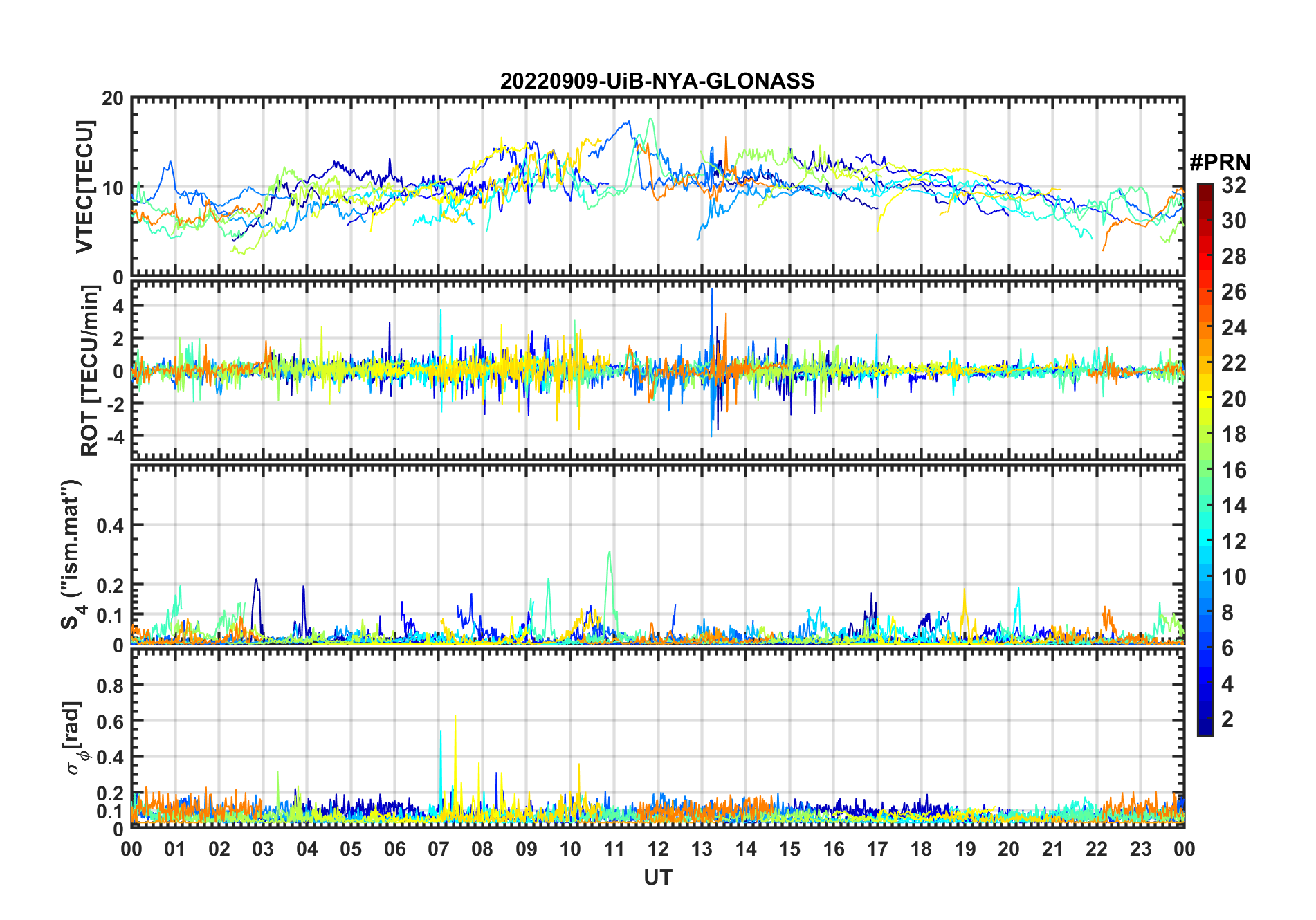Click the plot title 20220909-UiB-NYA-GLONASS
The image size is (1316, 920).
(x=657, y=81)
